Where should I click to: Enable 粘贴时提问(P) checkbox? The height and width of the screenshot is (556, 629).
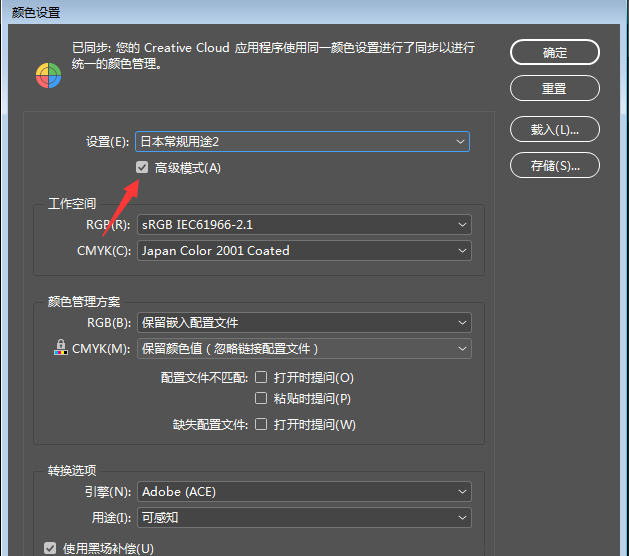click(261, 398)
